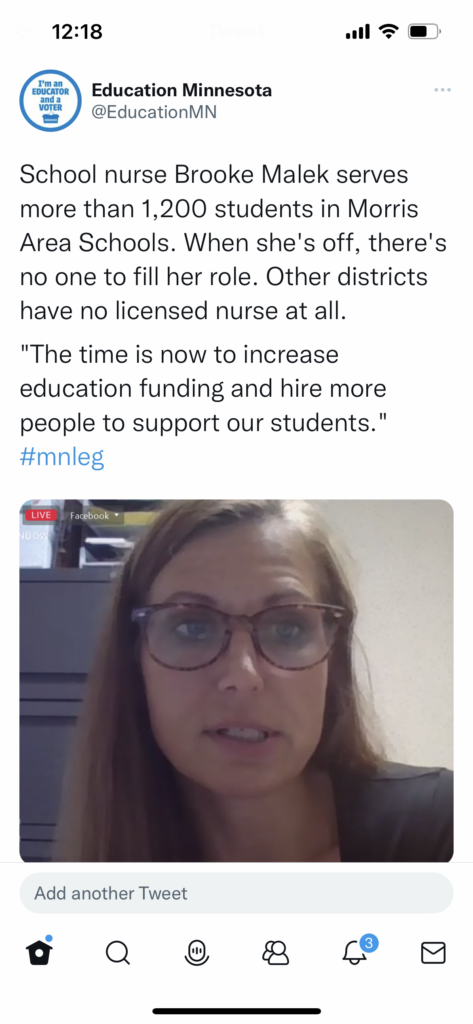Tap the back arrow at top left

point(26,30)
